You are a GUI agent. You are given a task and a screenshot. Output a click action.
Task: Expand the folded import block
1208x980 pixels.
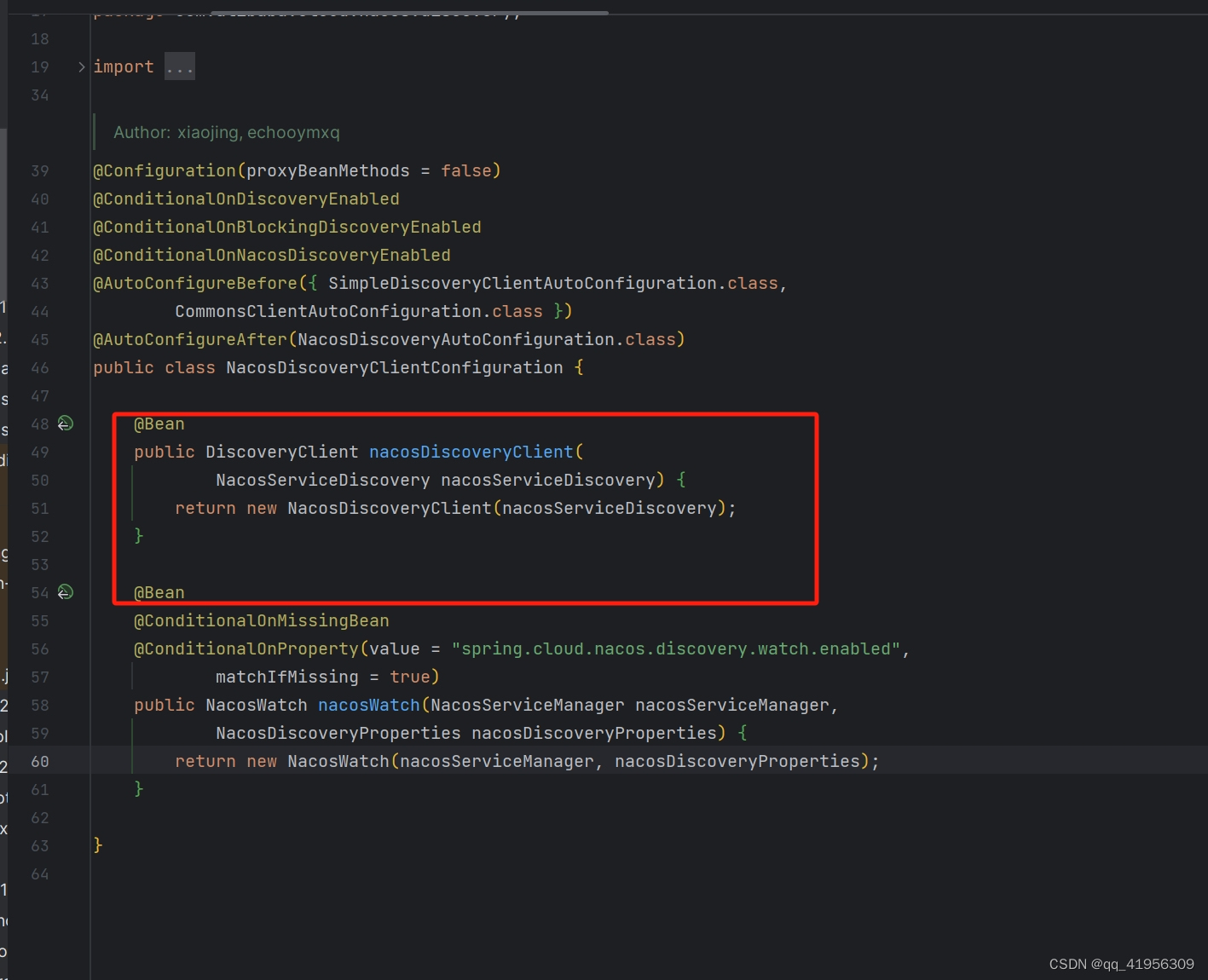[82, 67]
